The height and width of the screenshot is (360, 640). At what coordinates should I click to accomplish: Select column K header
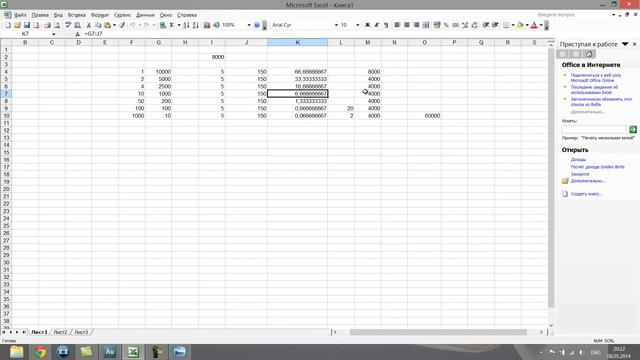298,42
